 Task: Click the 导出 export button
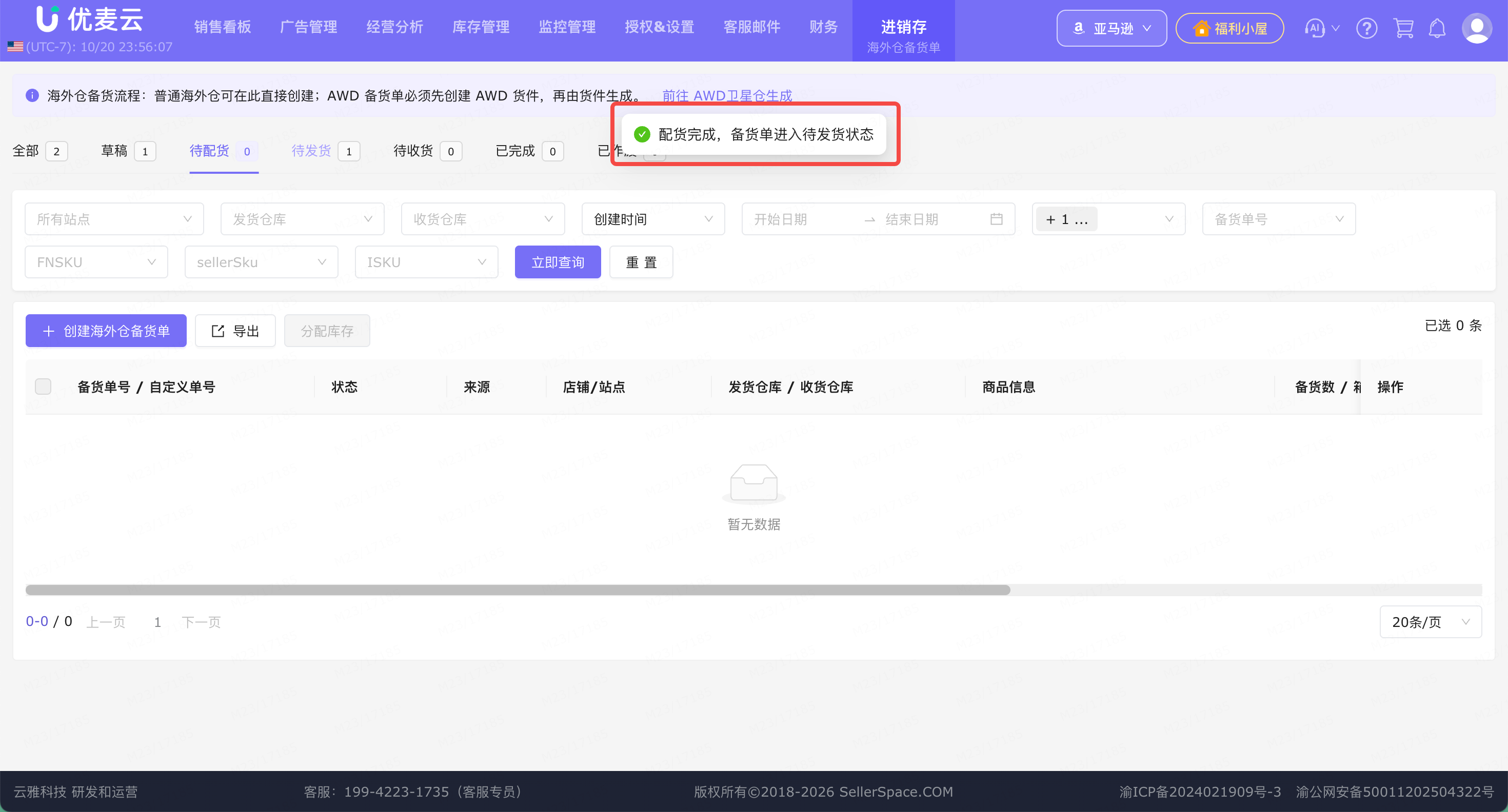click(235, 331)
